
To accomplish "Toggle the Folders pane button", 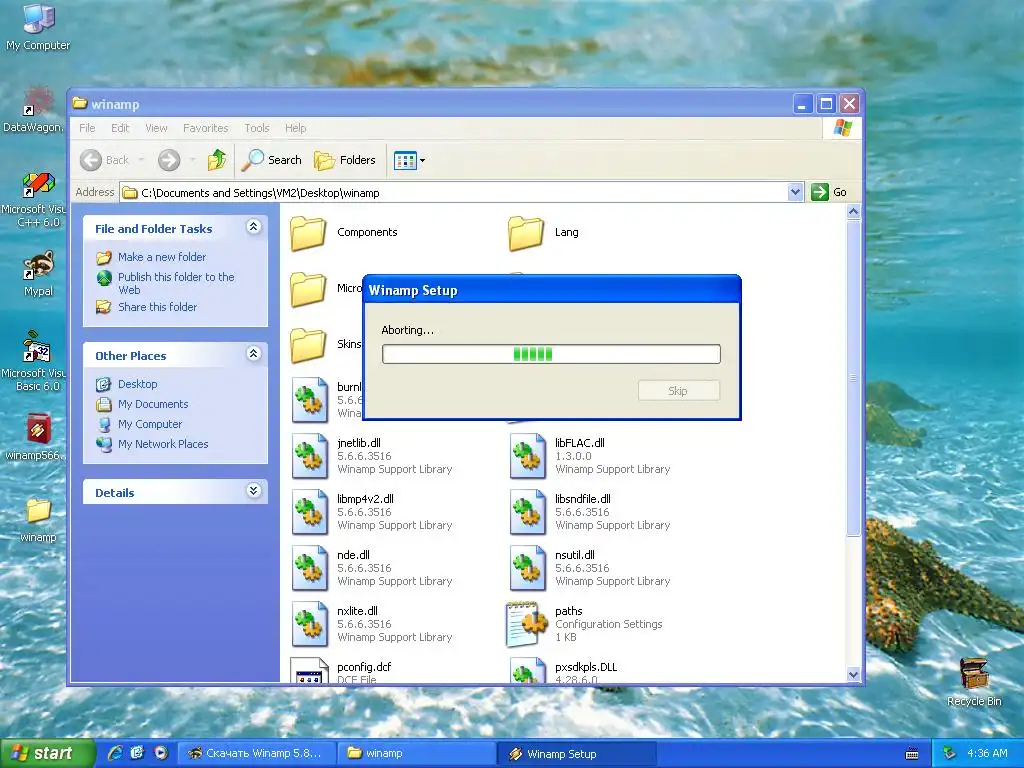I will coord(345,160).
